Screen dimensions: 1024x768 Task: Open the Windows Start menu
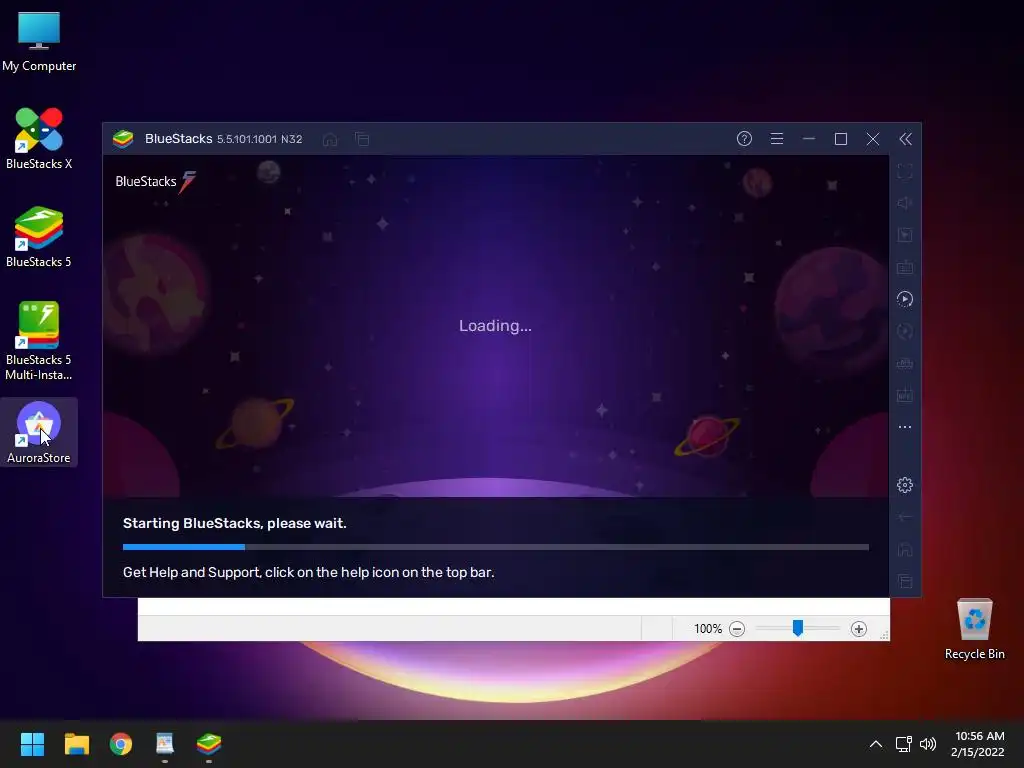[x=32, y=744]
